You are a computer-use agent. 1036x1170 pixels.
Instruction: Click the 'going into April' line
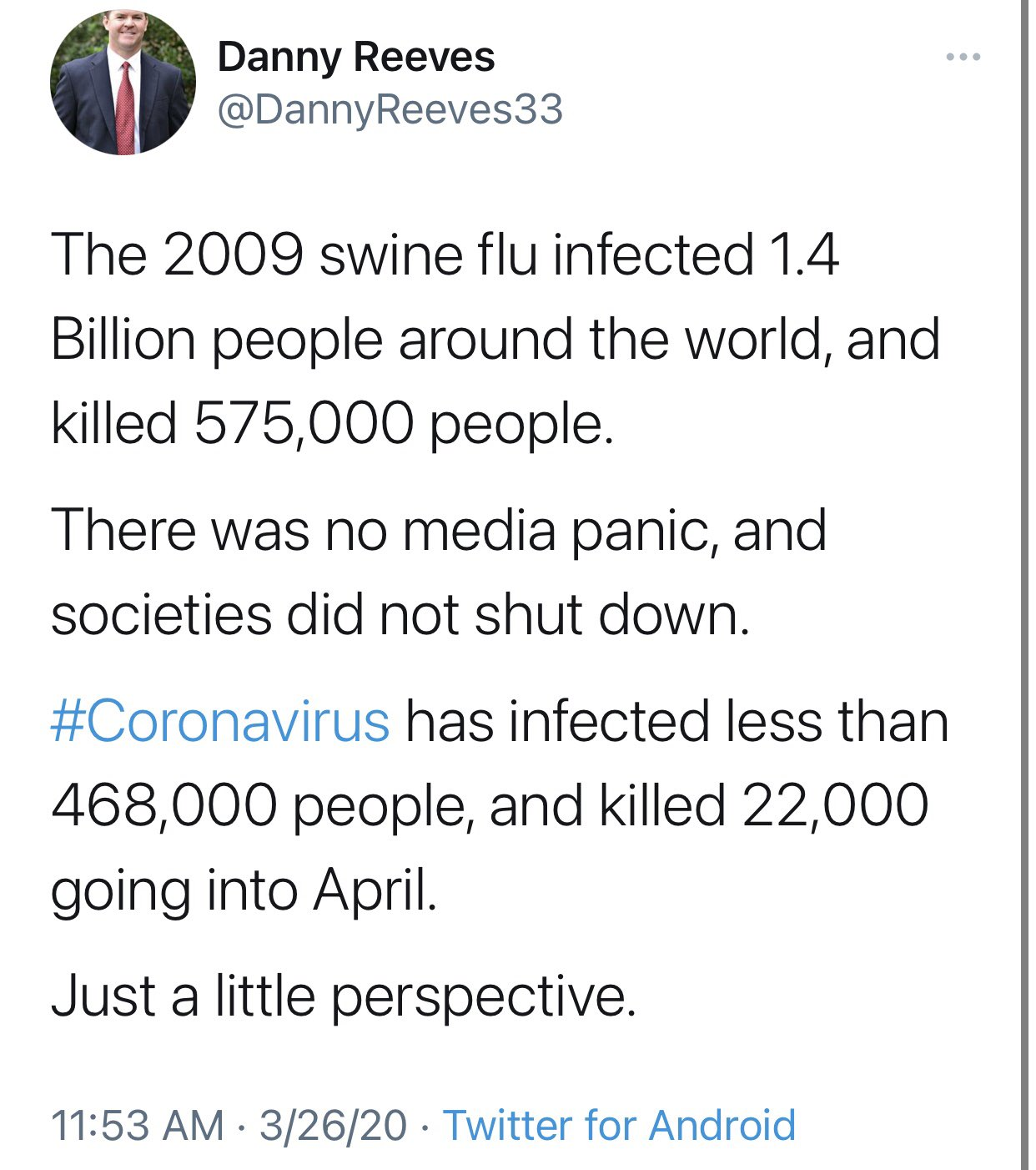244,890
